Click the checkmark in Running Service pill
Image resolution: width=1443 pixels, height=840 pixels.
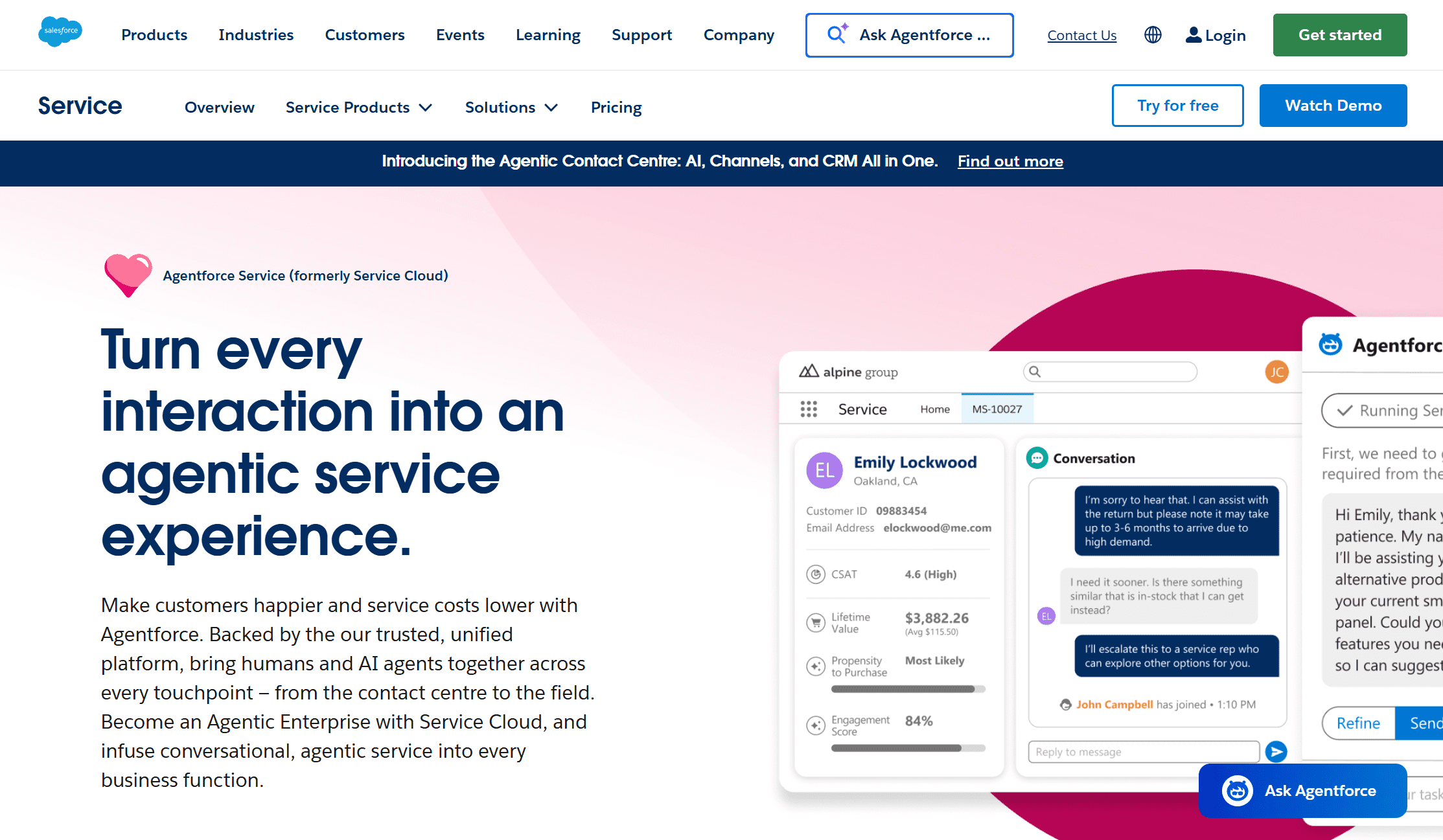click(x=1345, y=411)
